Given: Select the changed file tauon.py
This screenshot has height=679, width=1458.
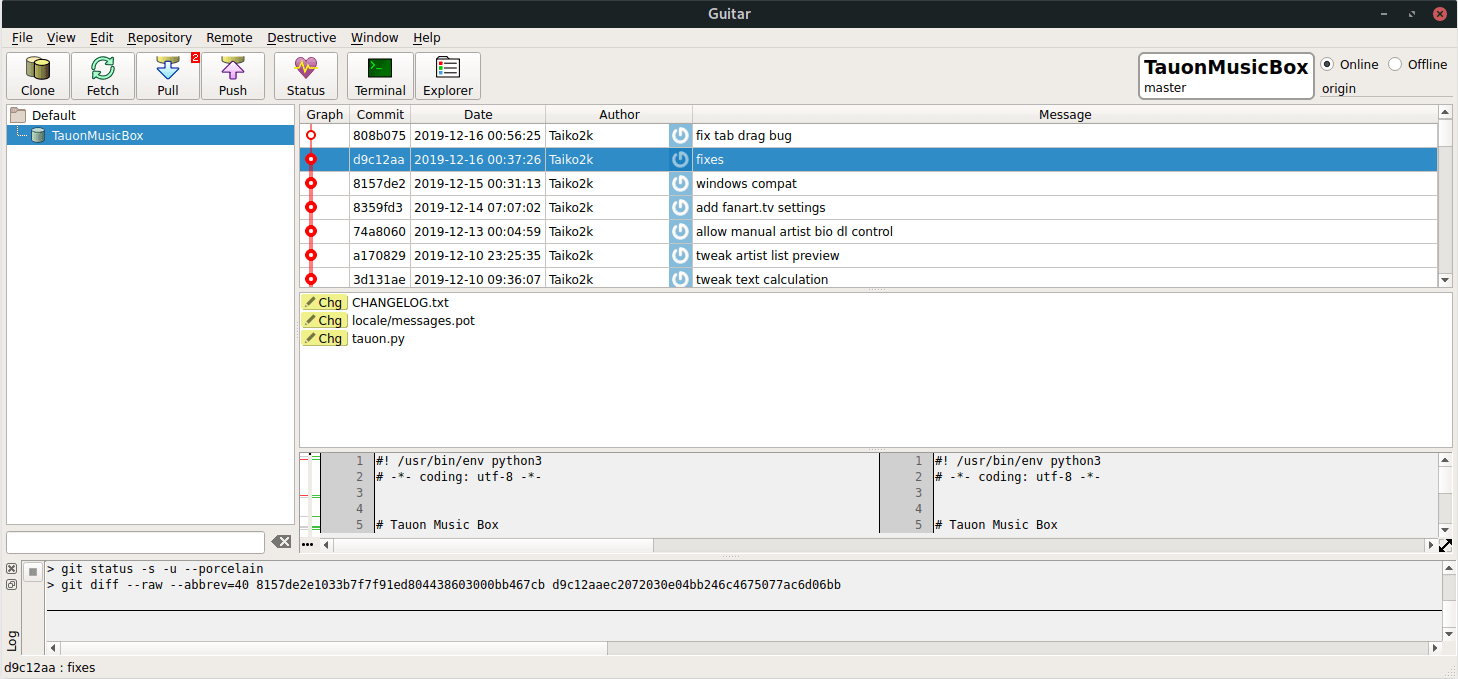Looking at the screenshot, I should pyautogui.click(x=378, y=338).
